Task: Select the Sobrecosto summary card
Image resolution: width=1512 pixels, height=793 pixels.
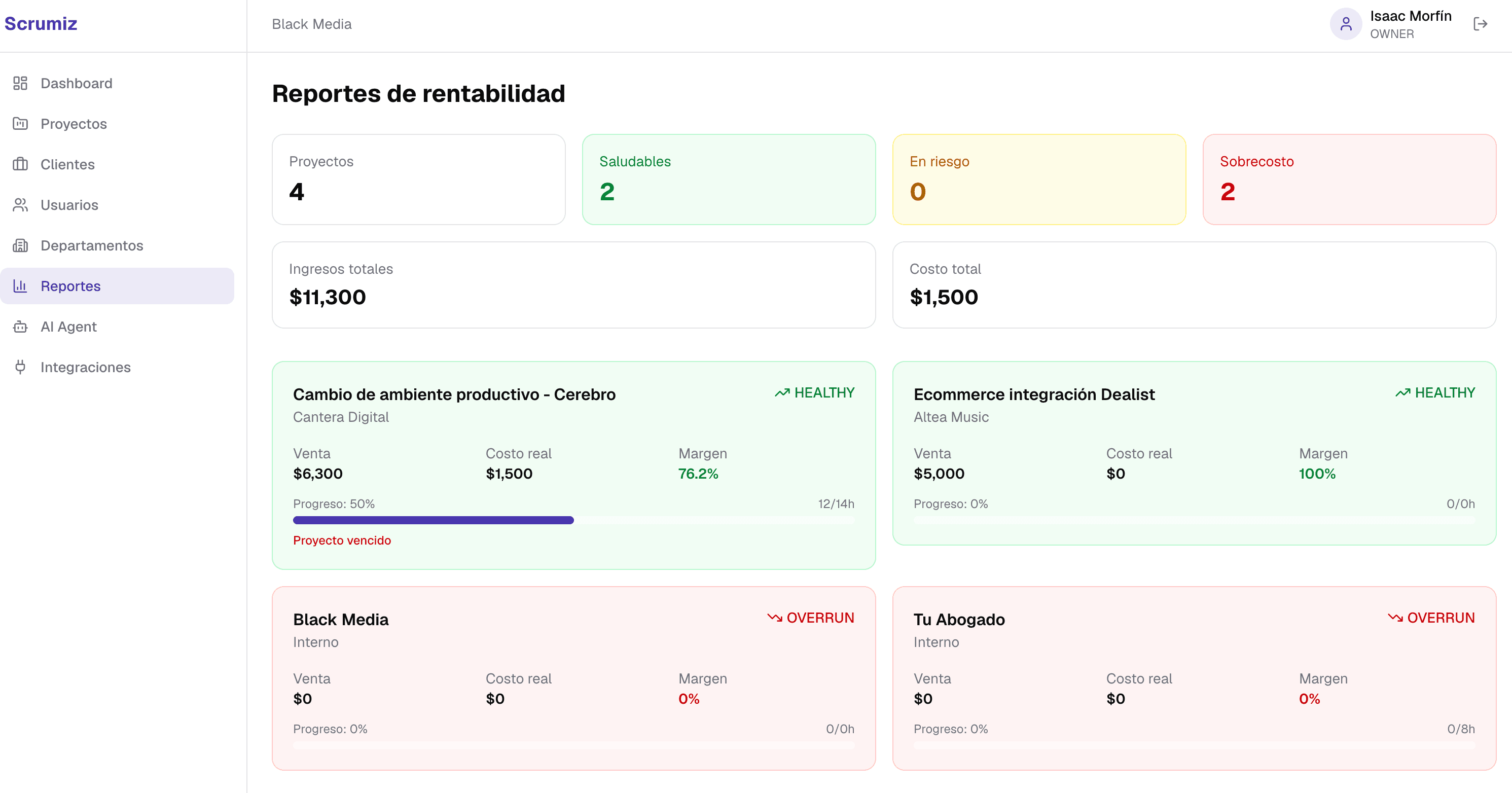Action: pos(1349,179)
